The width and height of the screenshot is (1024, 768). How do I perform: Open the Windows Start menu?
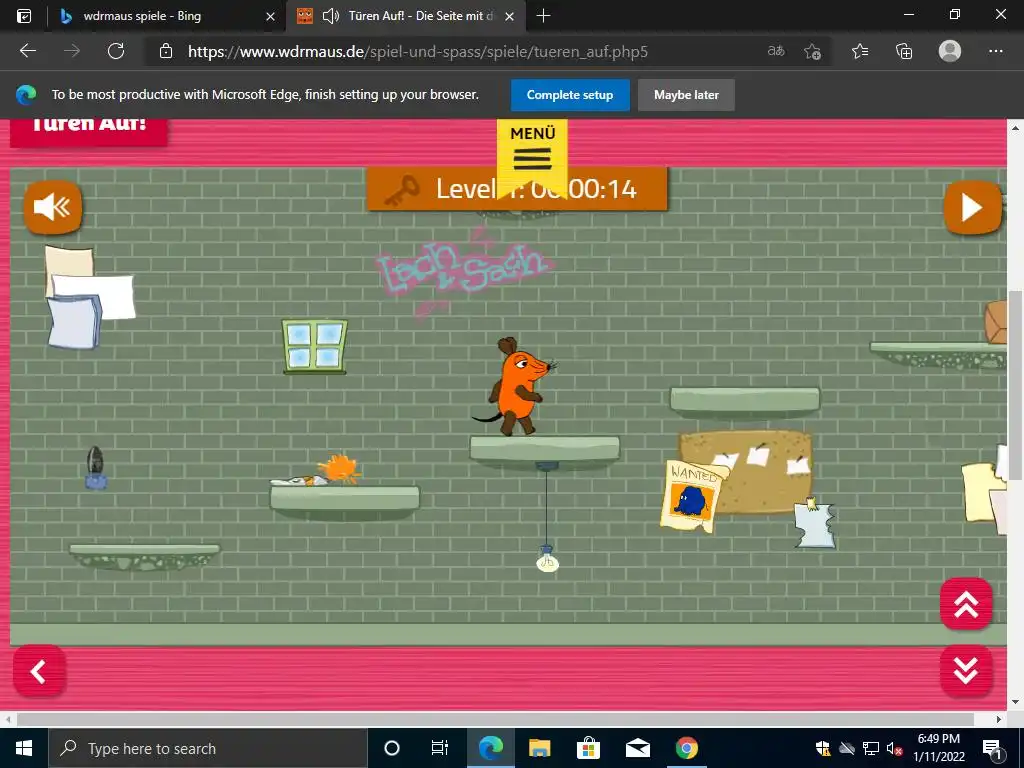(x=24, y=748)
